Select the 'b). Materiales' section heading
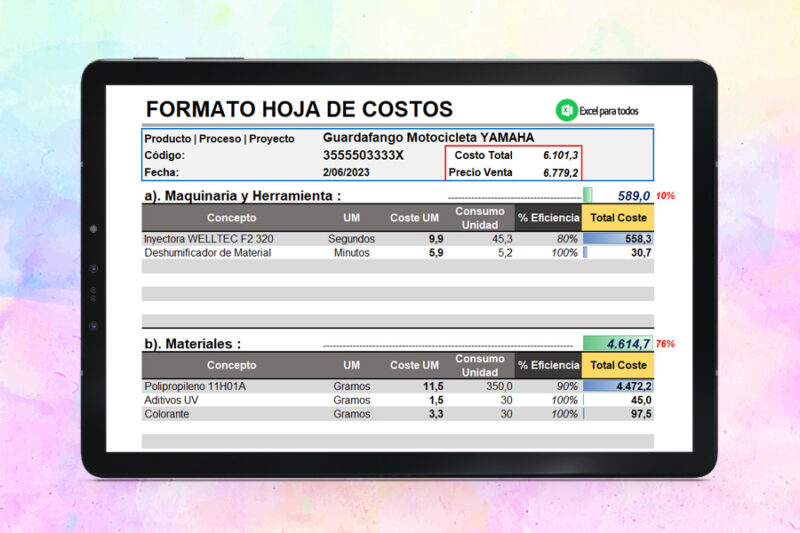 coord(192,344)
